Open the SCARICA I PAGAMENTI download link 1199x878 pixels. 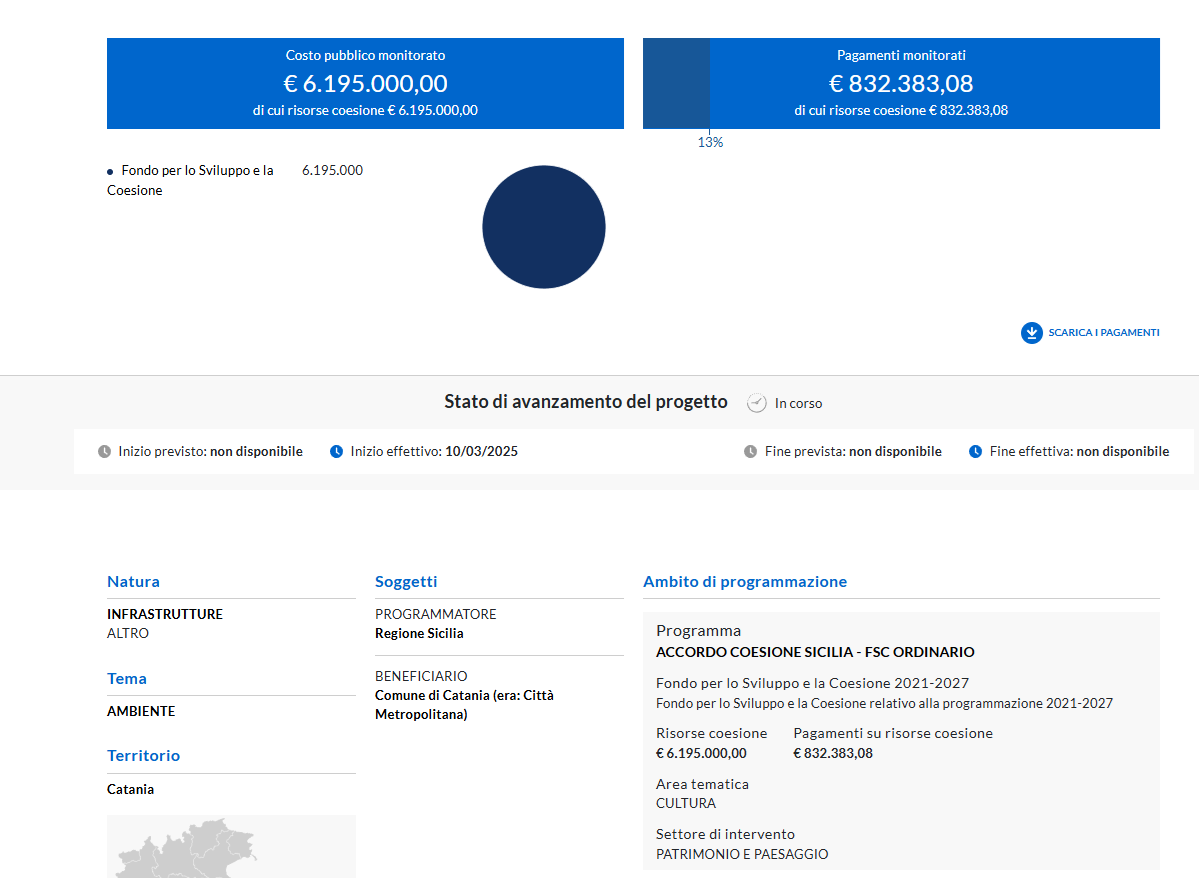point(1103,333)
